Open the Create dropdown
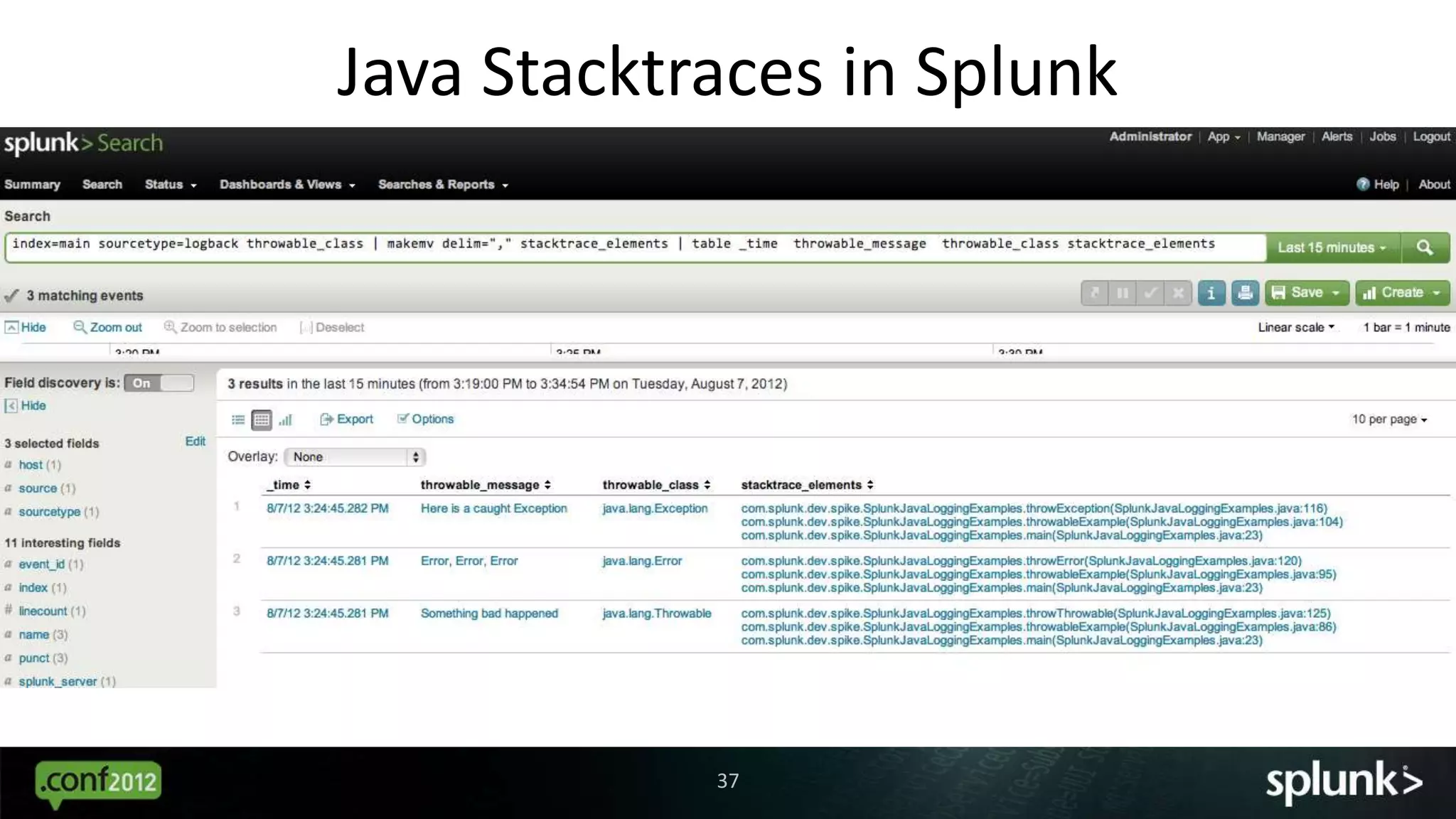Viewport: 1456px width, 819px height. (x=1402, y=293)
